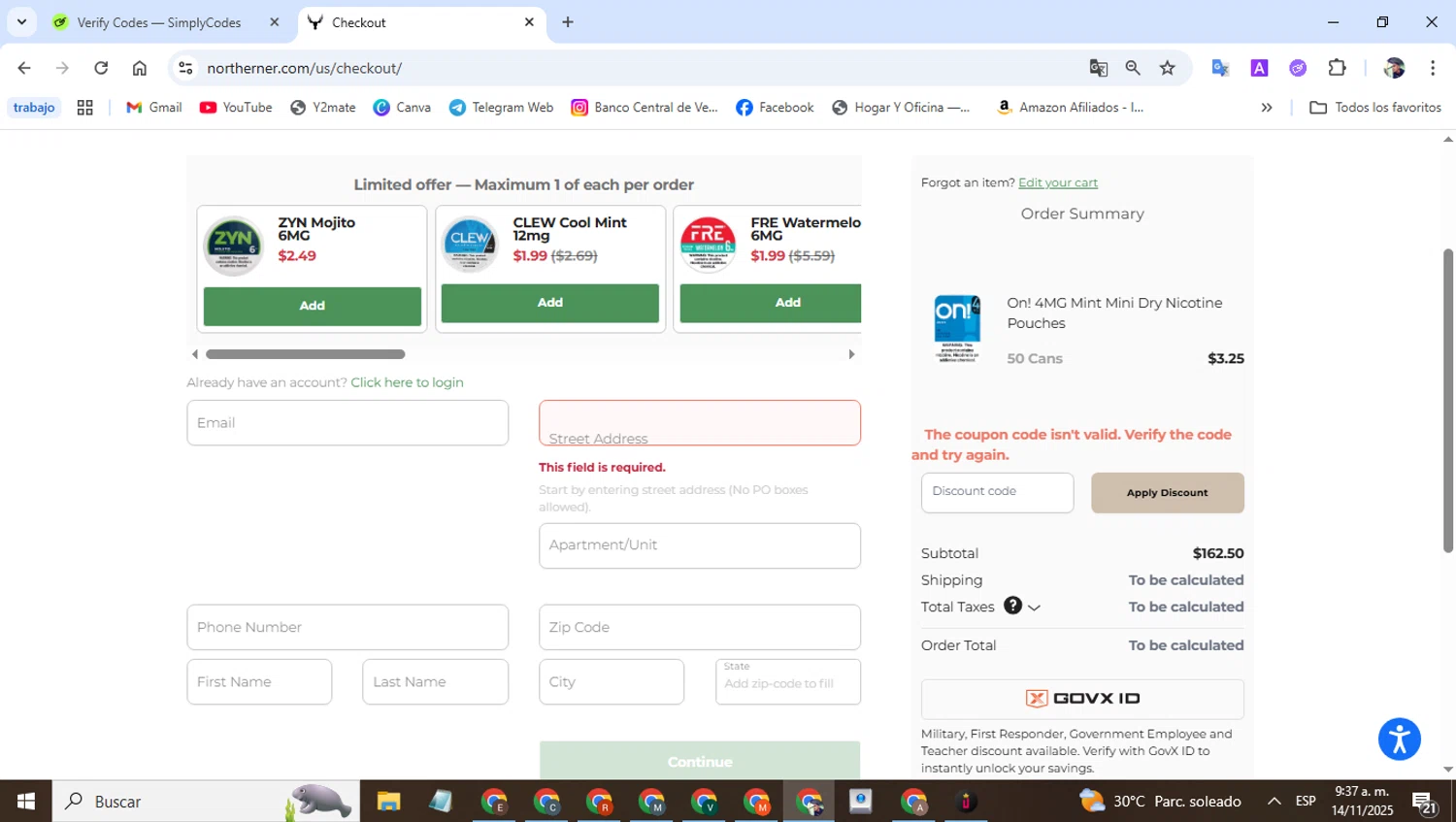1456x822 pixels.
Task: Open the Chrome profile avatar
Action: pos(1395,68)
